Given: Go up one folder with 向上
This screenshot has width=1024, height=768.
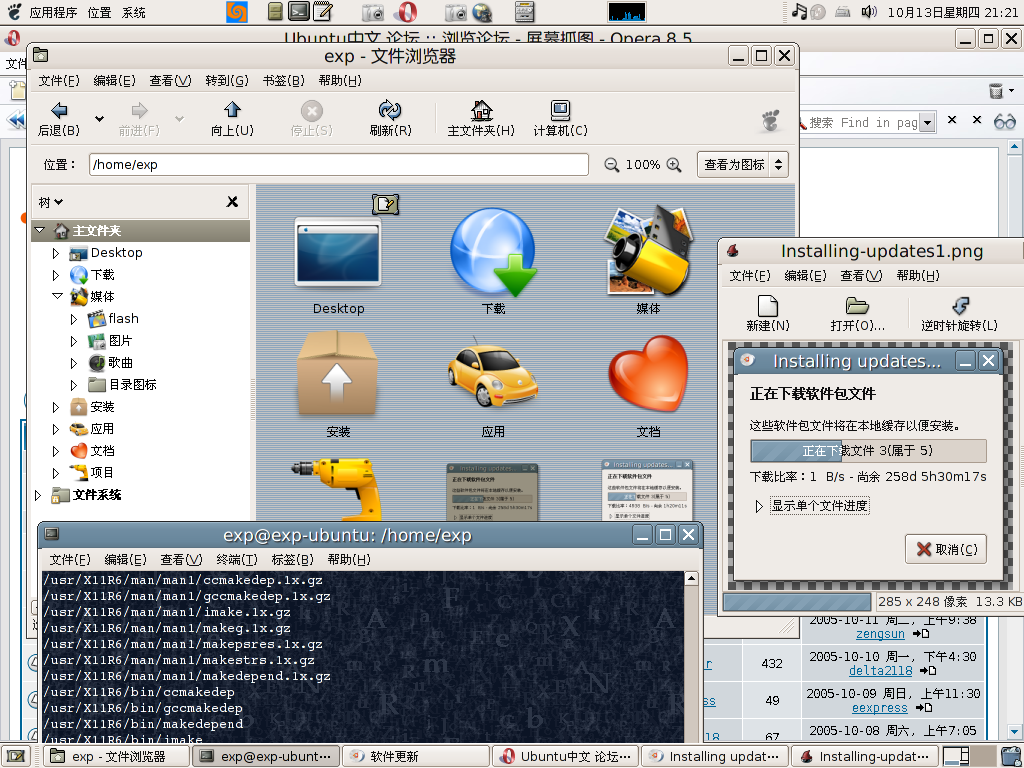Looking at the screenshot, I should pyautogui.click(x=232, y=119).
